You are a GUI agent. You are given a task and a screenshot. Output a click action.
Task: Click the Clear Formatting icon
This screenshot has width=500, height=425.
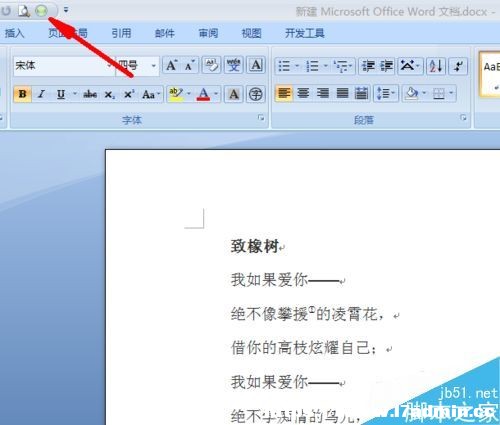(x=211, y=65)
